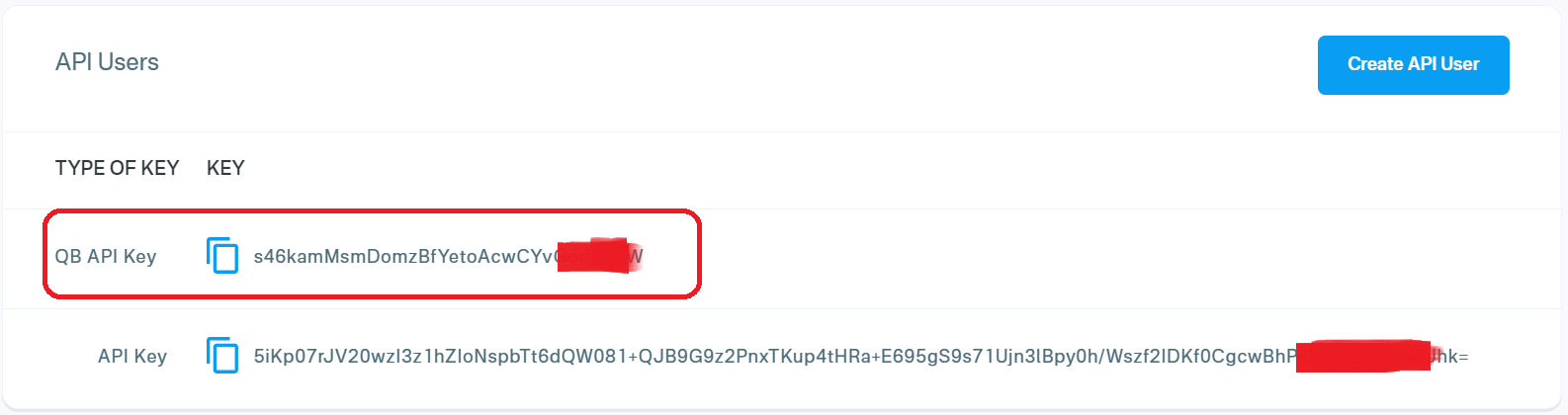Click the red redaction over the long API key
Viewport: 1568px width, 415px height.
click(1363, 356)
